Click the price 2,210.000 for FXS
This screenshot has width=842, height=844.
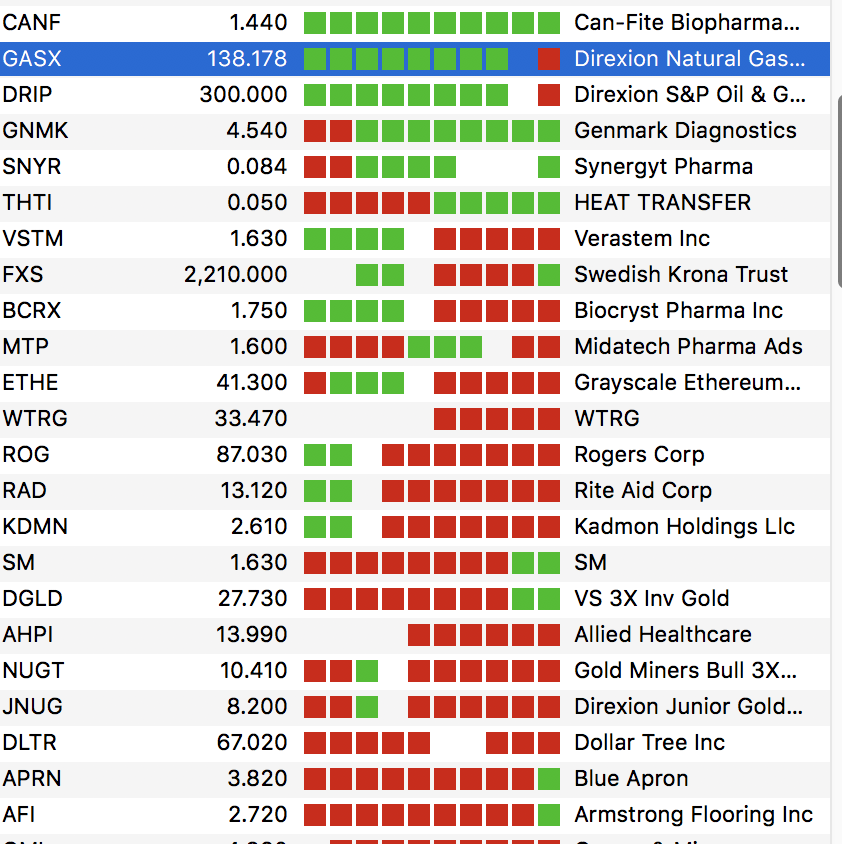tap(236, 275)
